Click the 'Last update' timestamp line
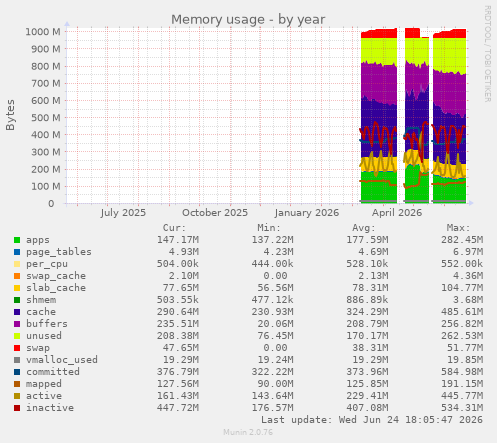The width and height of the screenshot is (497, 443). coord(372,420)
